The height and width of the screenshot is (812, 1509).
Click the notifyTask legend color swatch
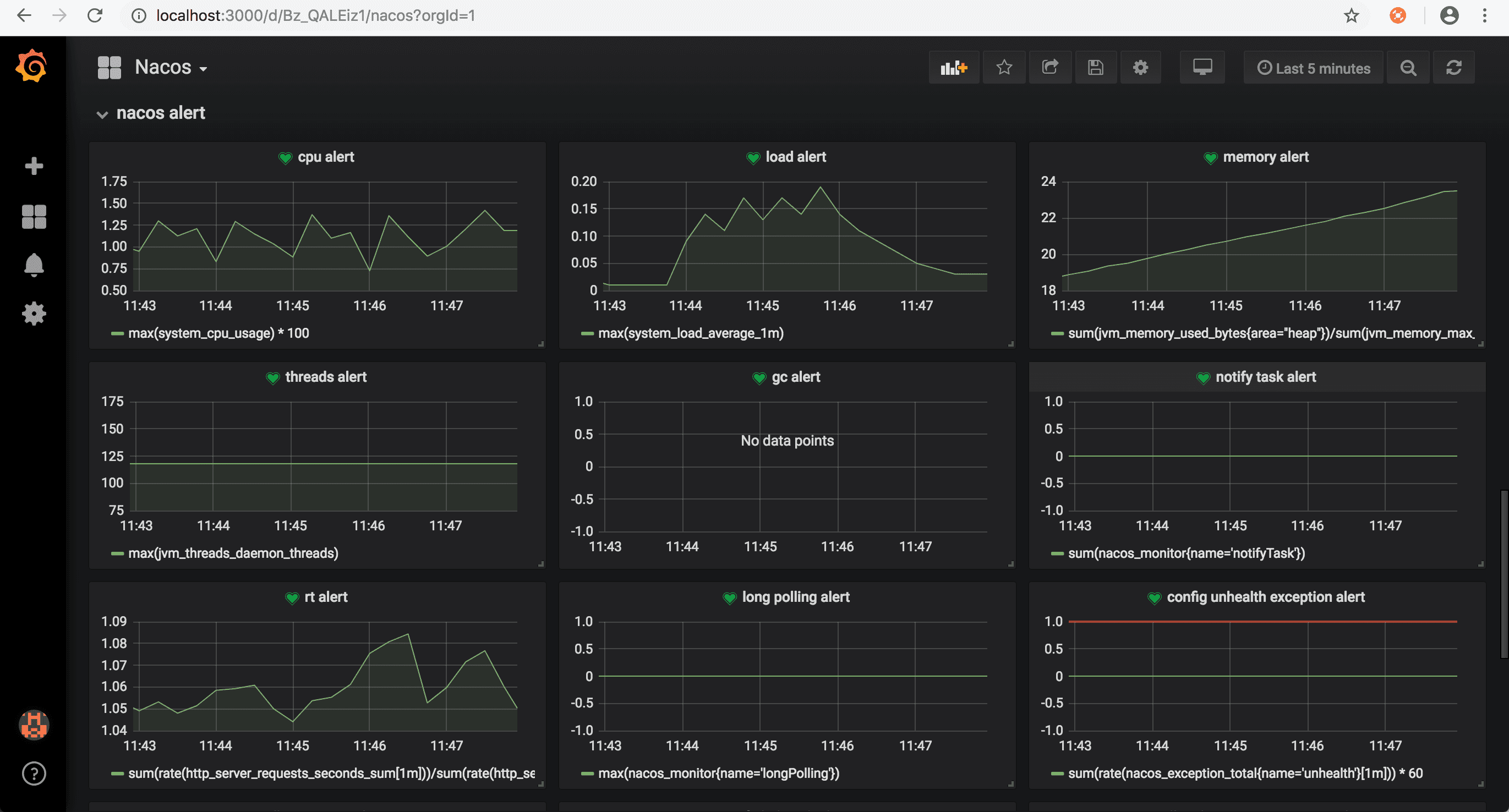click(1057, 553)
